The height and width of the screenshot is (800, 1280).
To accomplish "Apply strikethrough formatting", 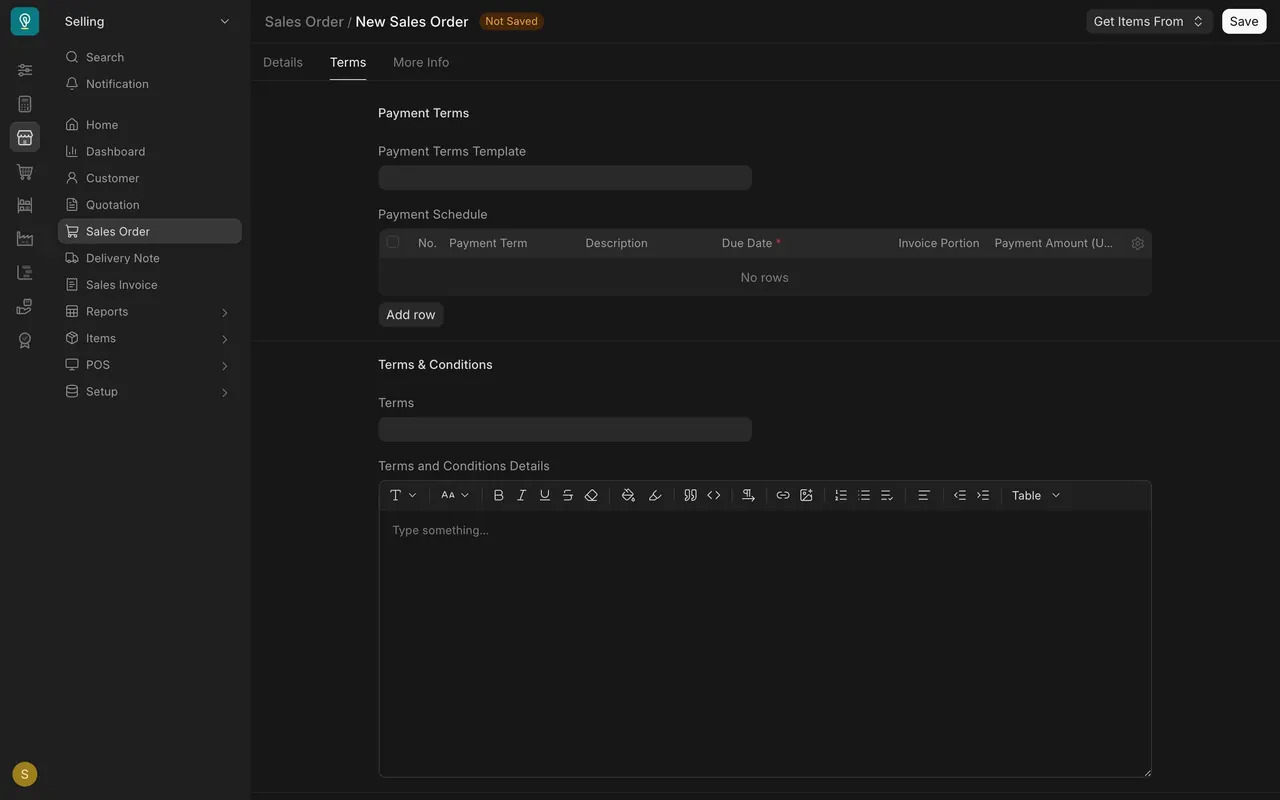I will 567,495.
